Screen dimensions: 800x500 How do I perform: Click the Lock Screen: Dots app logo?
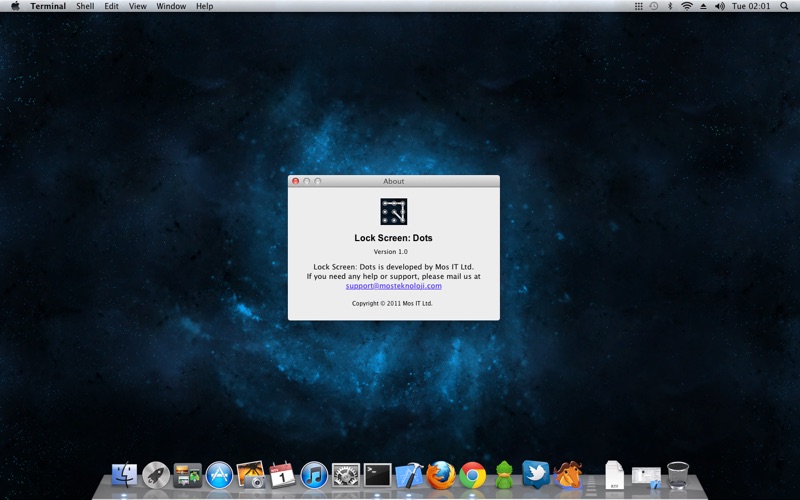393,211
